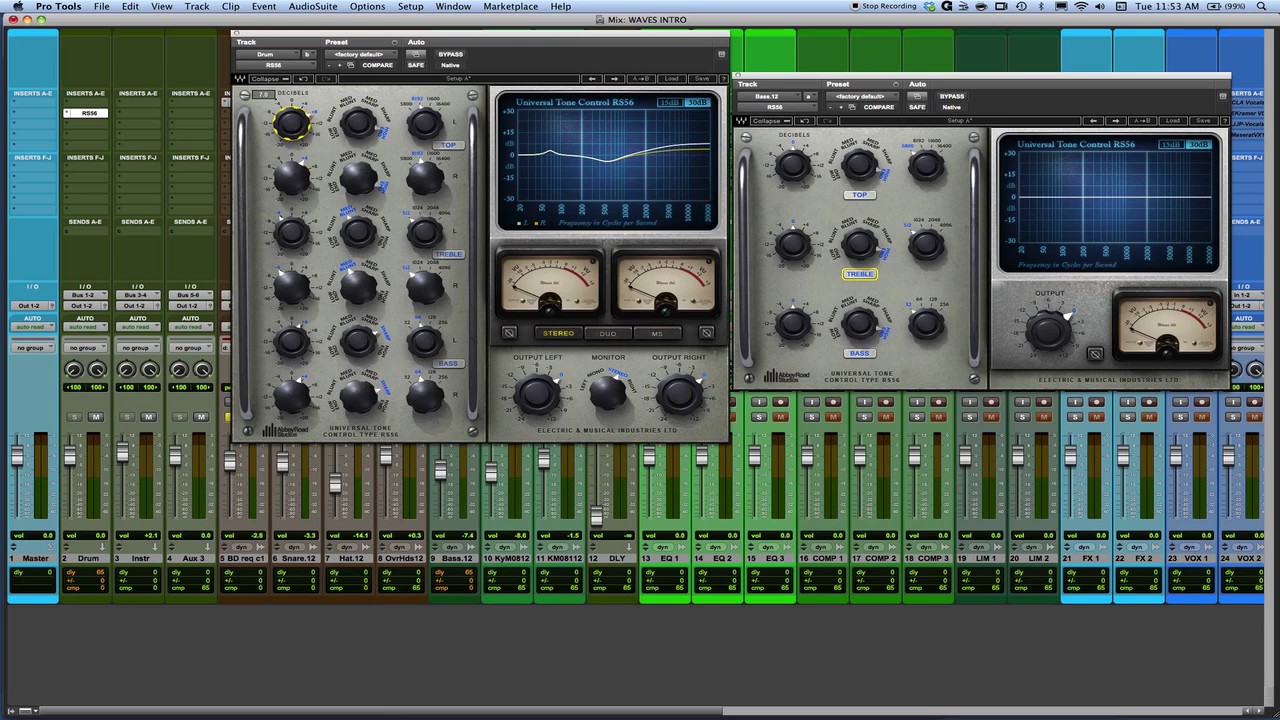Click Collapse in the Drum RS56 Waves toolbar

(270, 79)
